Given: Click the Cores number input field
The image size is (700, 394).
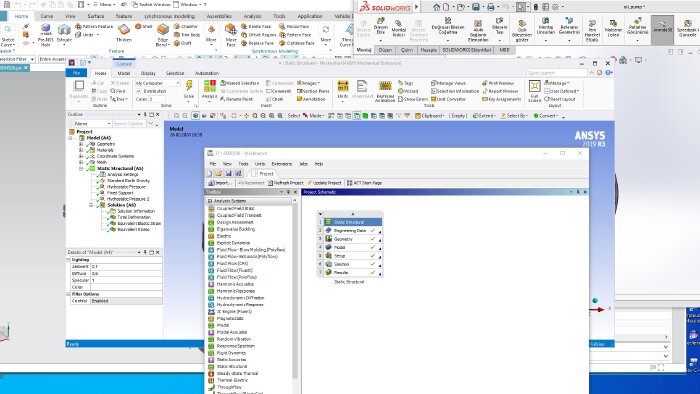Looking at the screenshot, I should 157,99.
